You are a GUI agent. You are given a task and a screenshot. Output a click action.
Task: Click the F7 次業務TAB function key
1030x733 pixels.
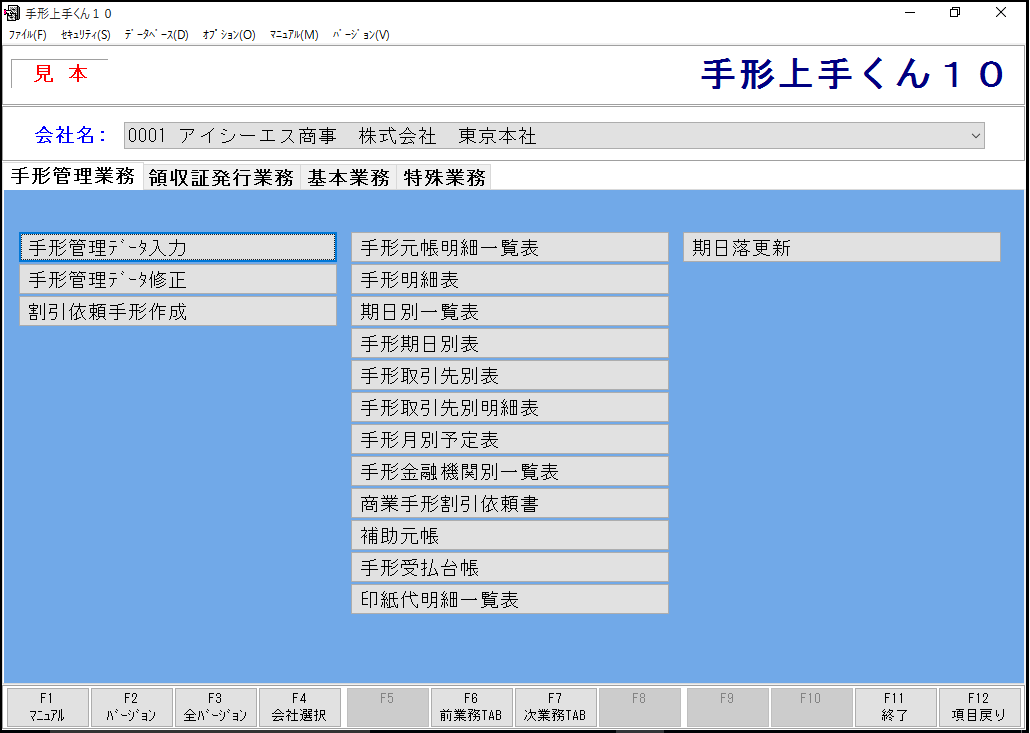tap(555, 707)
